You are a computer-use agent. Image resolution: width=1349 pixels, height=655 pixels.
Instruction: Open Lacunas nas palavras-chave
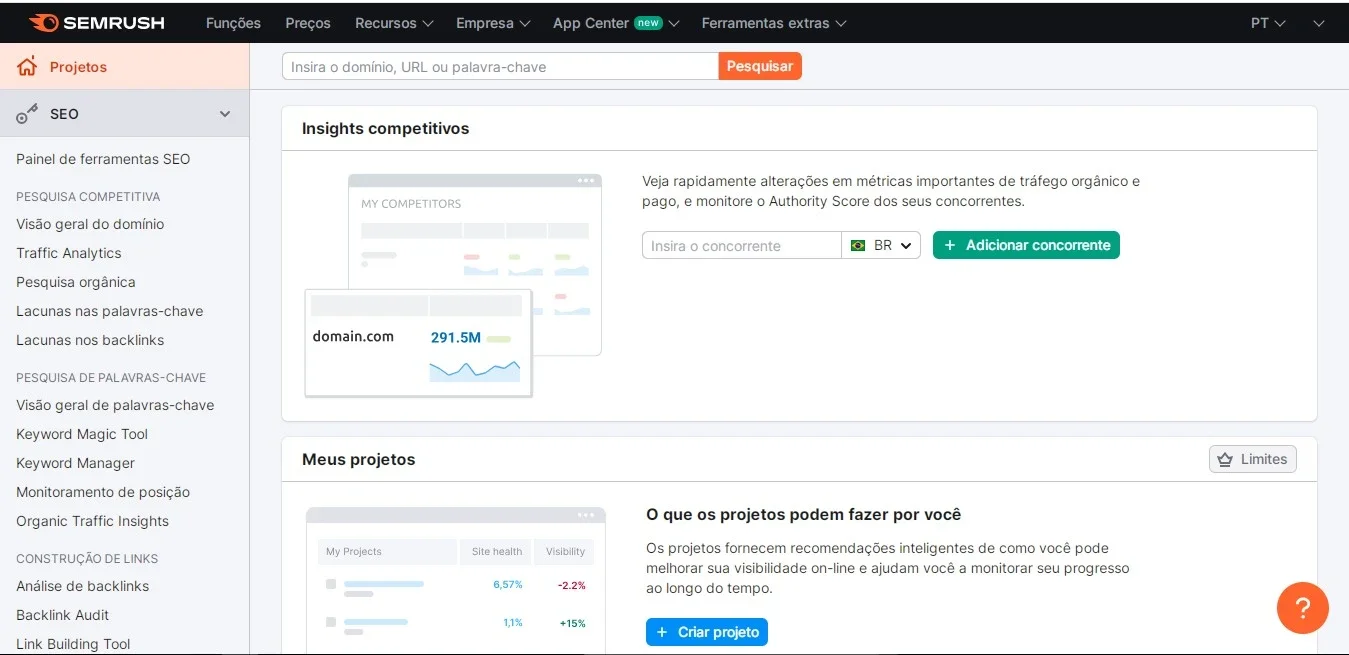coord(110,311)
